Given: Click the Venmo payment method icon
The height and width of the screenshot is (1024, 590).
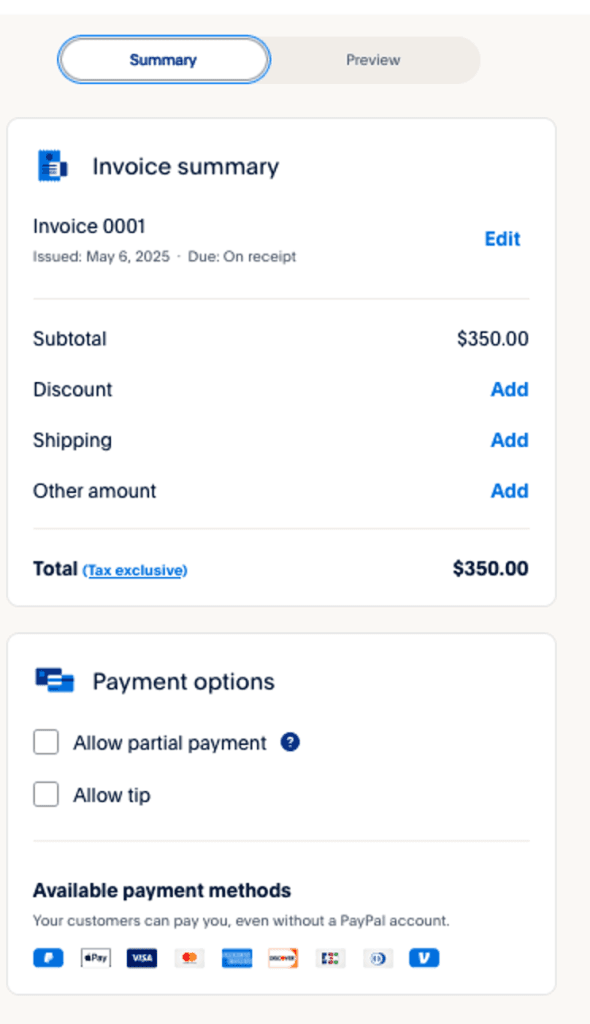Looking at the screenshot, I should click(x=424, y=957).
